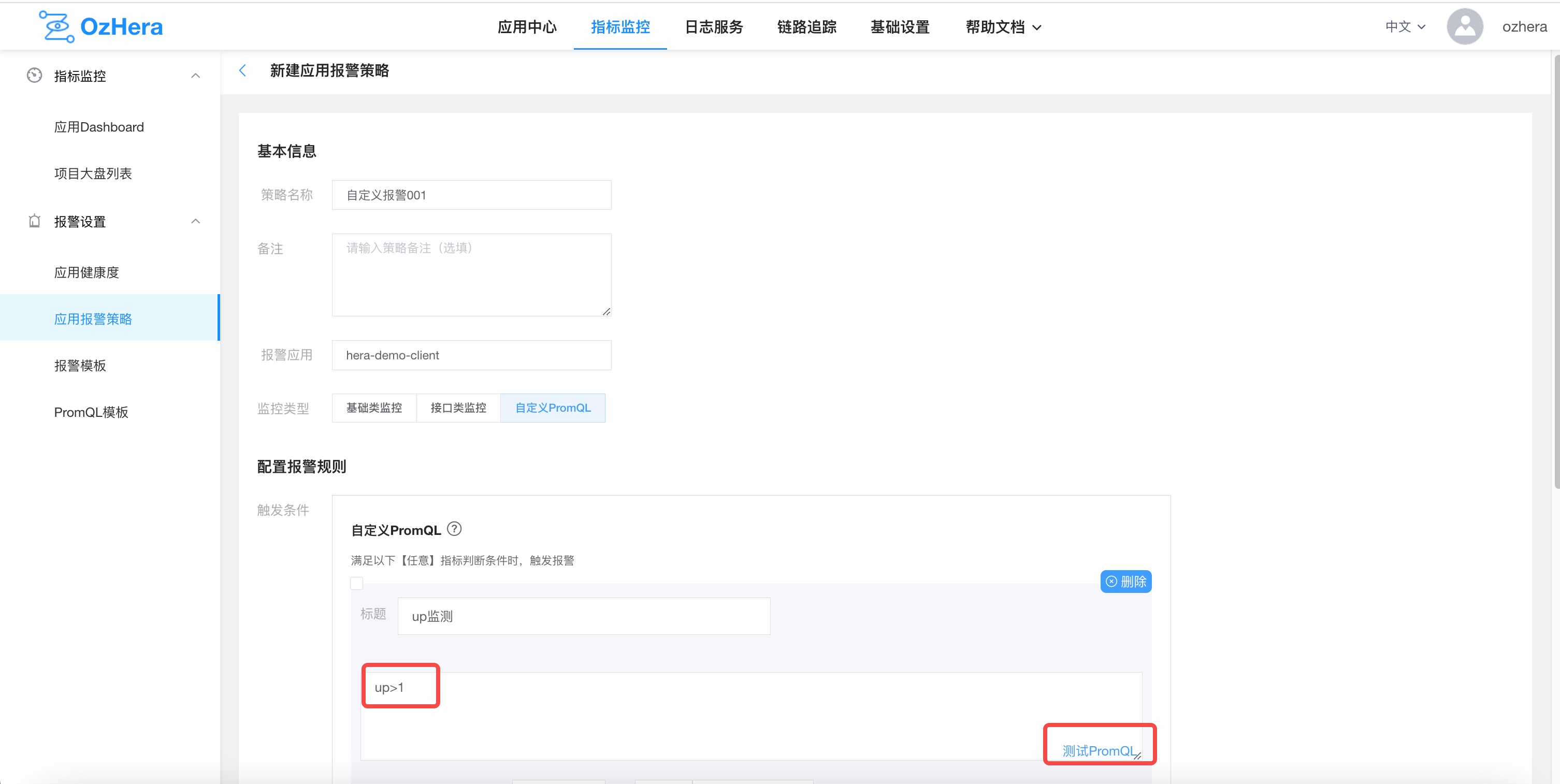Click the 报警设置 bell icon in sidebar
The width and height of the screenshot is (1560, 784).
point(35,221)
